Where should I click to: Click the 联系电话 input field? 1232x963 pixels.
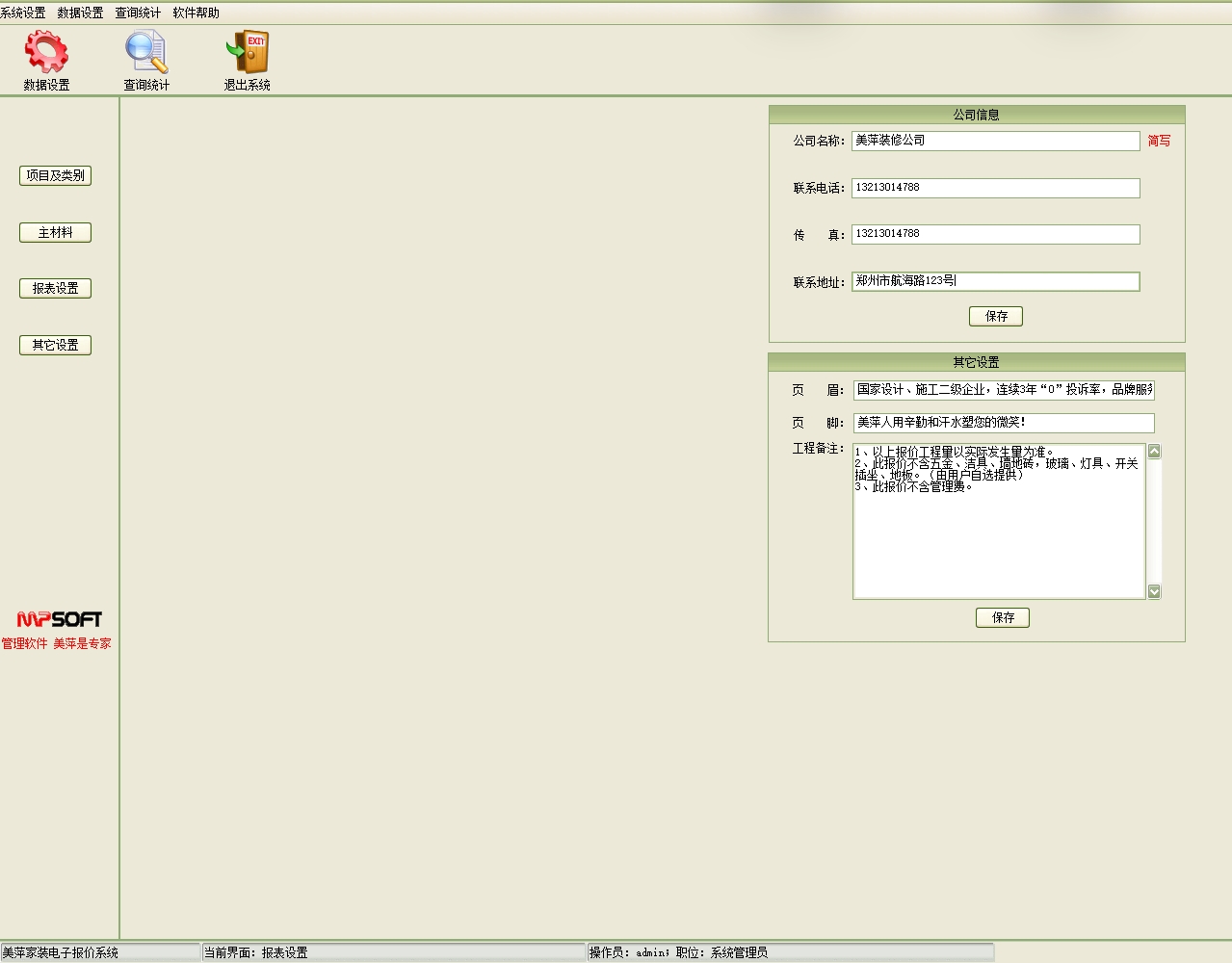(995, 188)
